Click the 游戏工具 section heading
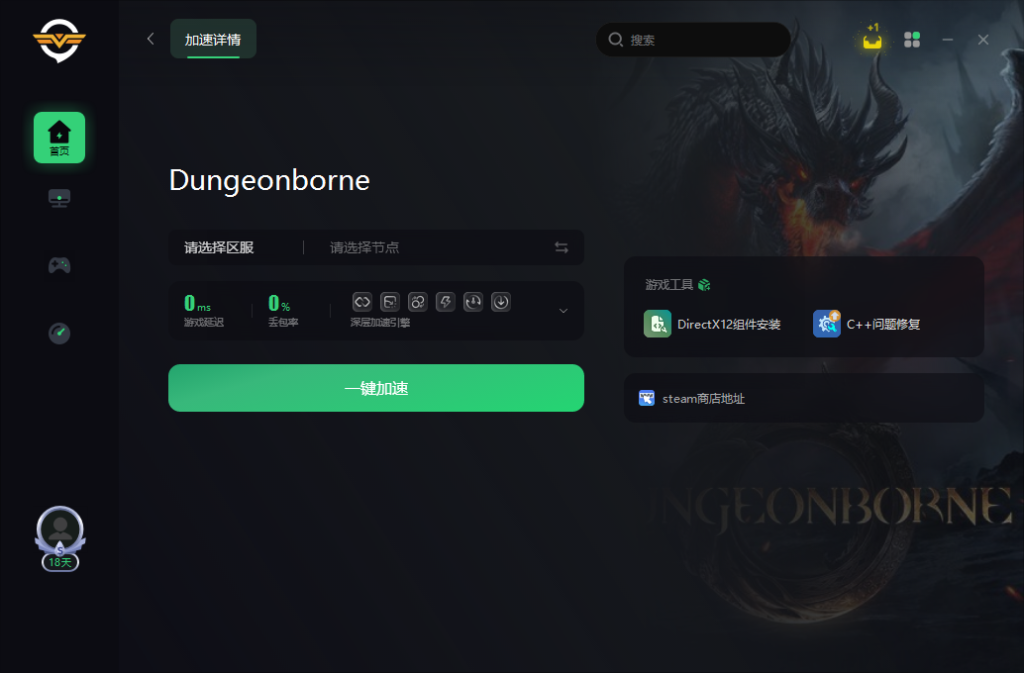Viewport: 1024px width, 673px height. tap(669, 285)
